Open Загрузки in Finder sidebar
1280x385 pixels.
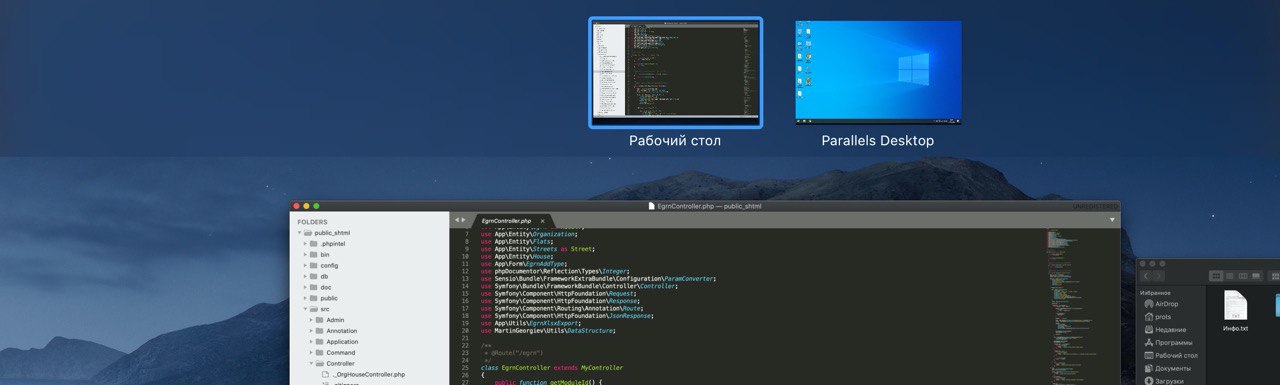pos(1165,380)
